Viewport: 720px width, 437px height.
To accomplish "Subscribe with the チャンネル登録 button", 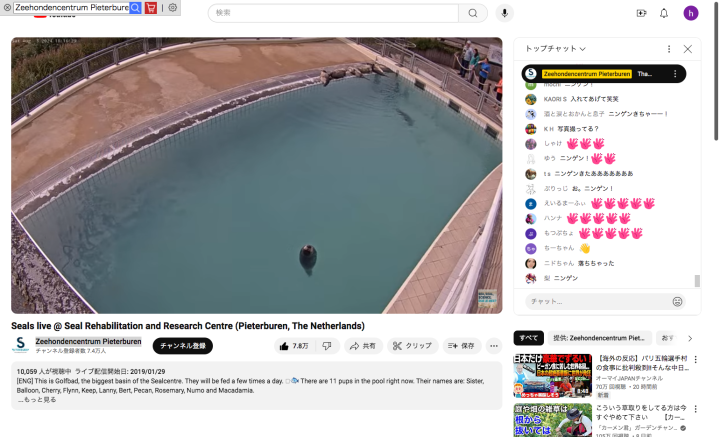I will (183, 346).
